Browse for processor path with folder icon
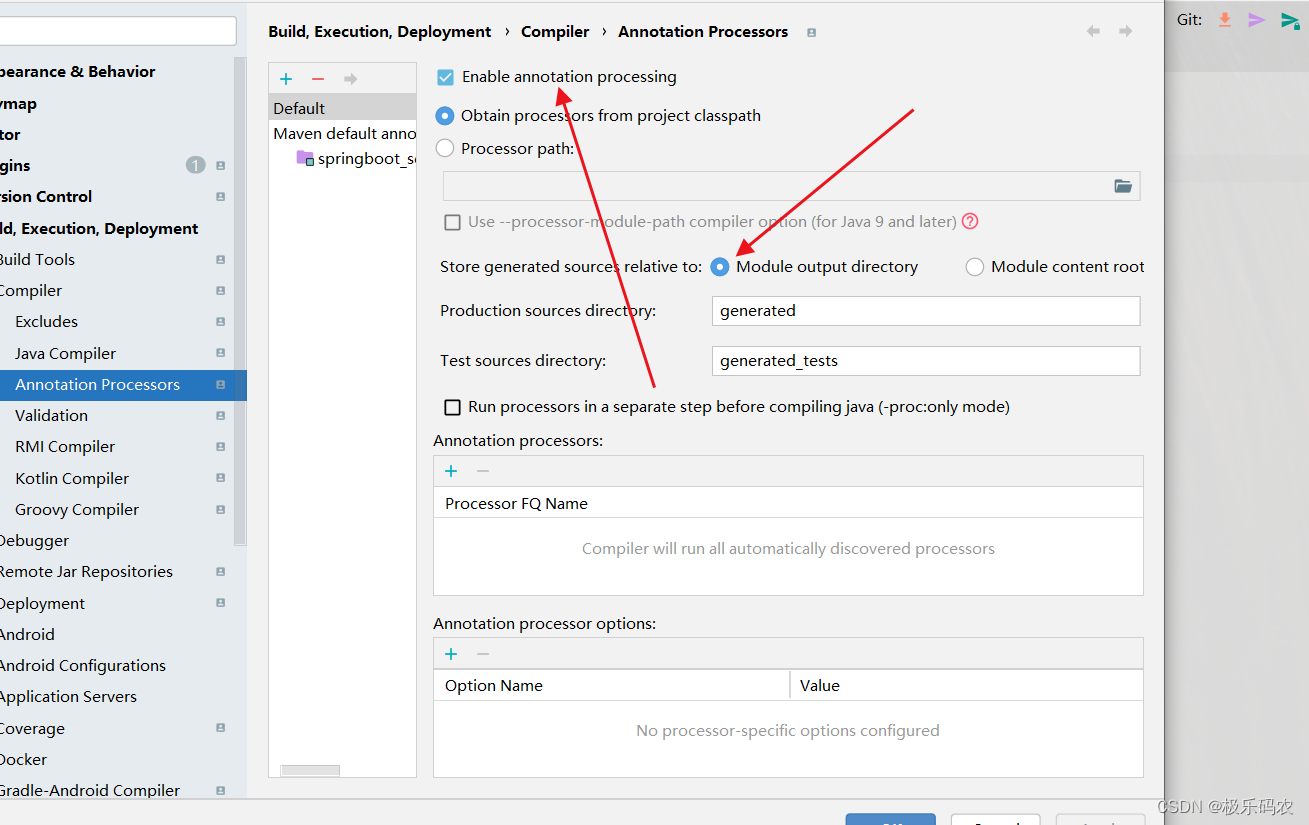 [x=1123, y=186]
